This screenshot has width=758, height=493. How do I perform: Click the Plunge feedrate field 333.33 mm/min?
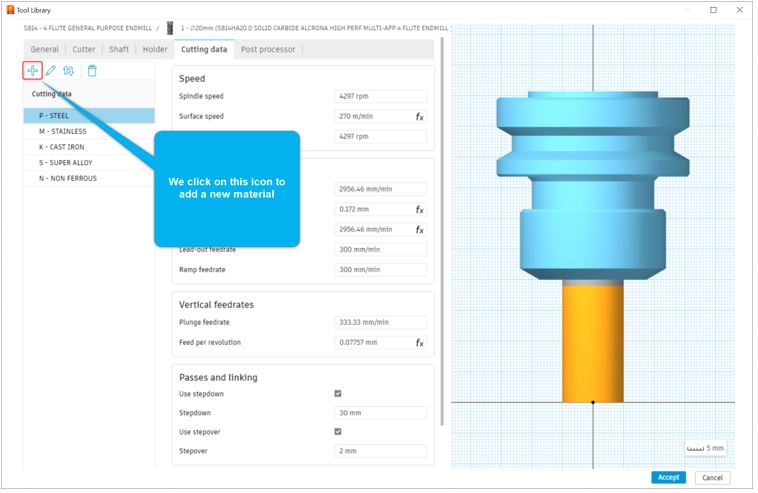click(x=380, y=322)
